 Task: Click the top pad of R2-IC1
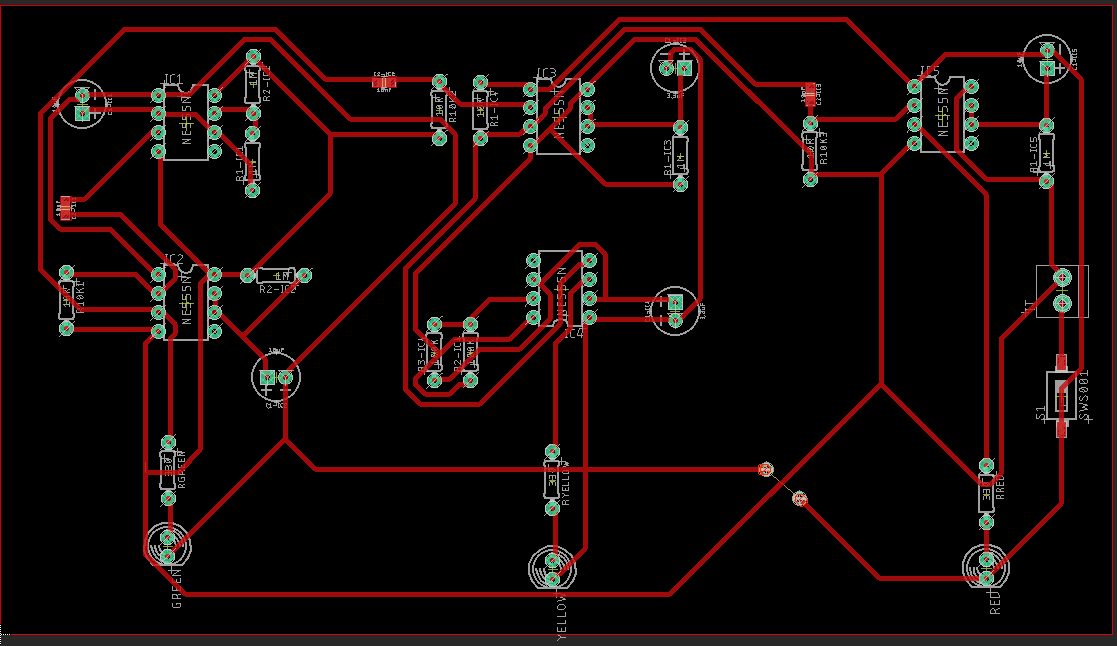click(x=253, y=56)
